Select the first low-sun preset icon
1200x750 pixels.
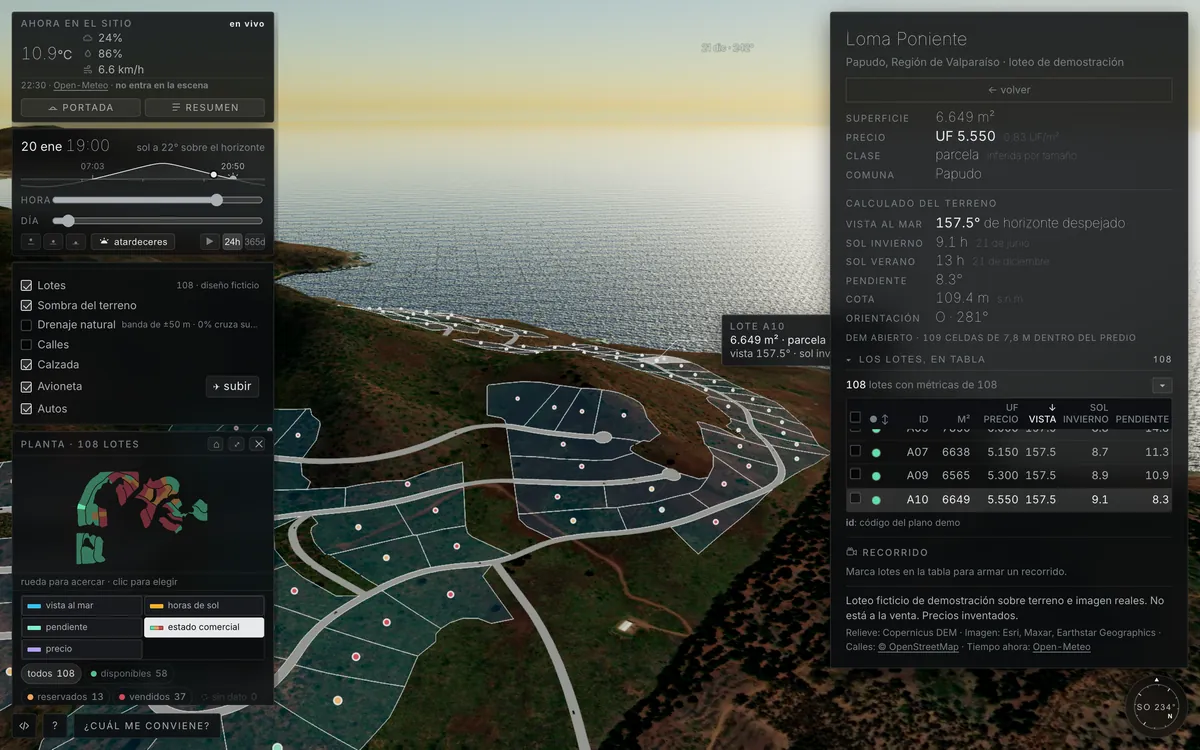pyautogui.click(x=30, y=242)
